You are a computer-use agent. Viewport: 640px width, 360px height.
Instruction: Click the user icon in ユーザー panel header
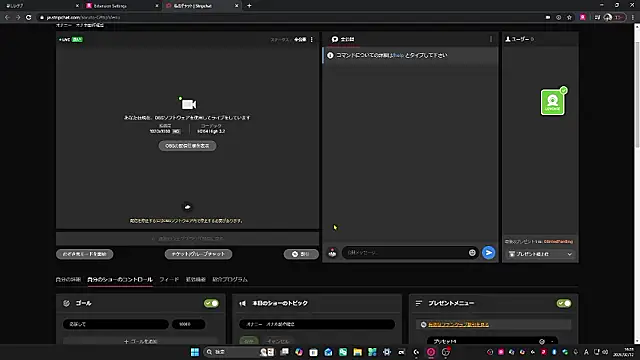[x=508, y=39]
